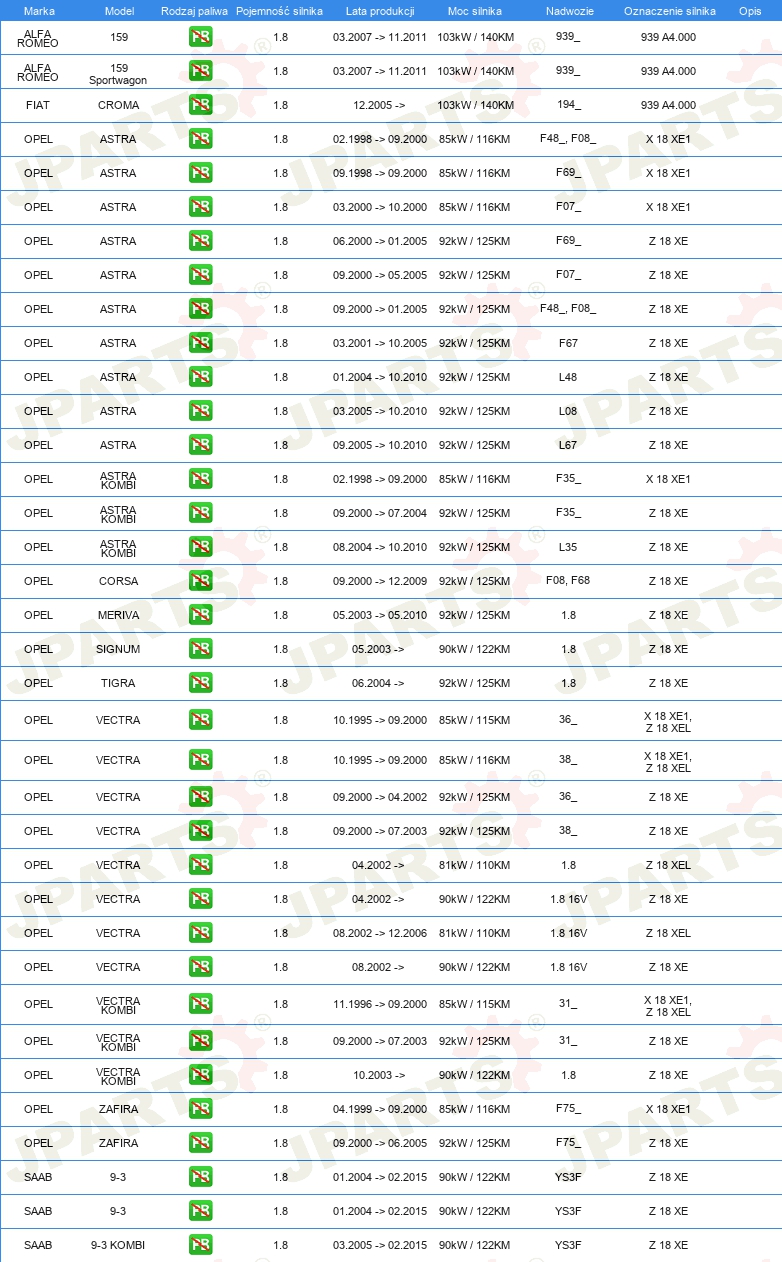782x1262 pixels.
Task: Click the "Marka" column header
Action: pyautogui.click(x=39, y=11)
